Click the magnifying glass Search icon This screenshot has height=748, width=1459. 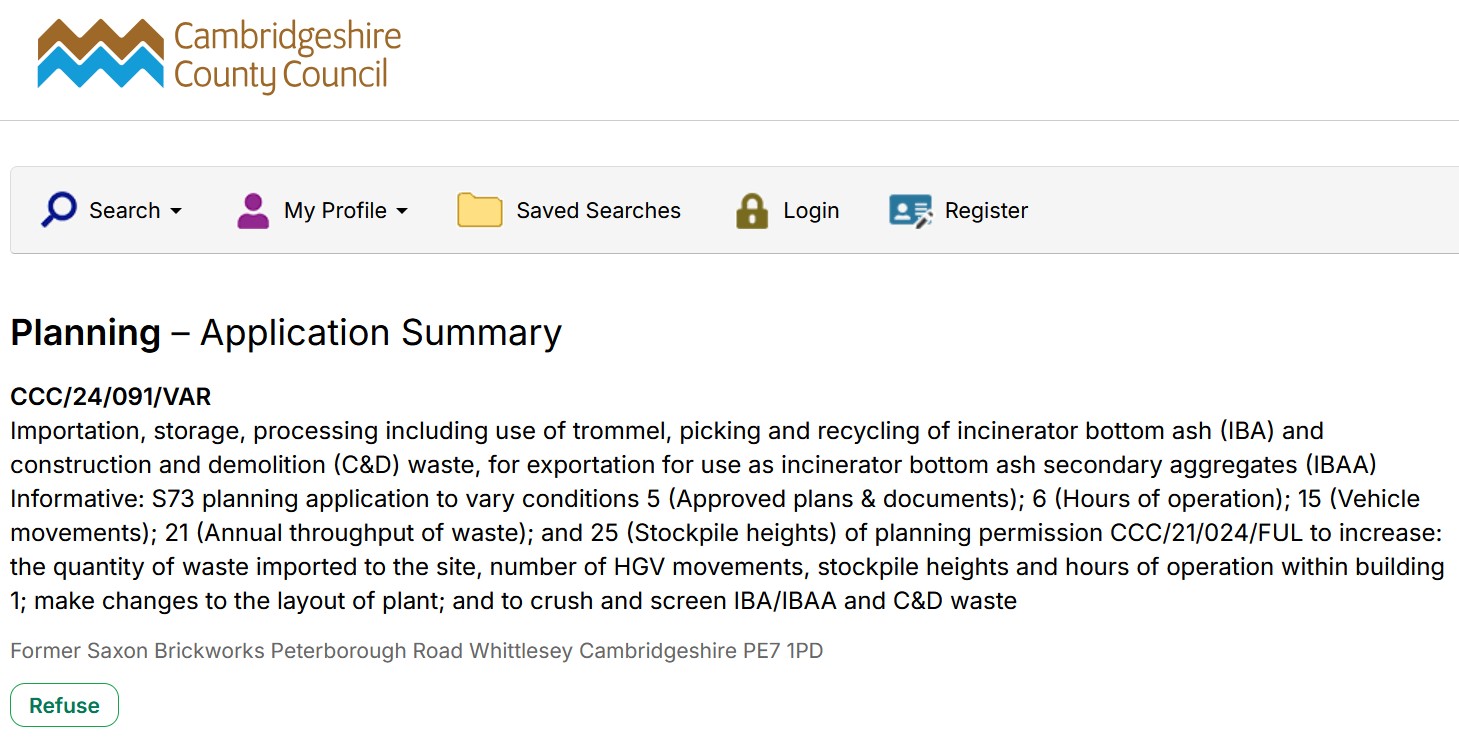coord(59,210)
